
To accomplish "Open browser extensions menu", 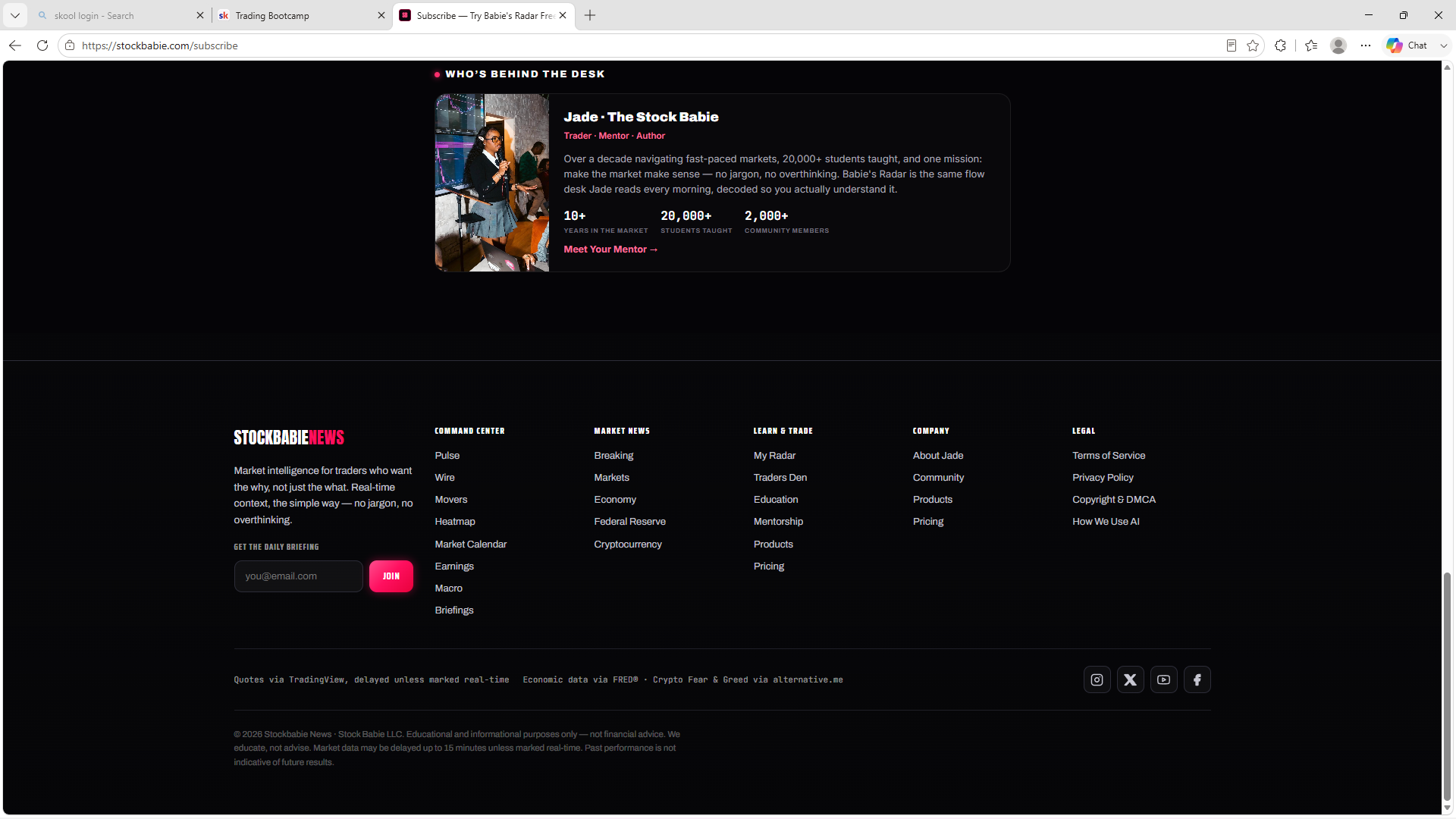I will (x=1281, y=45).
